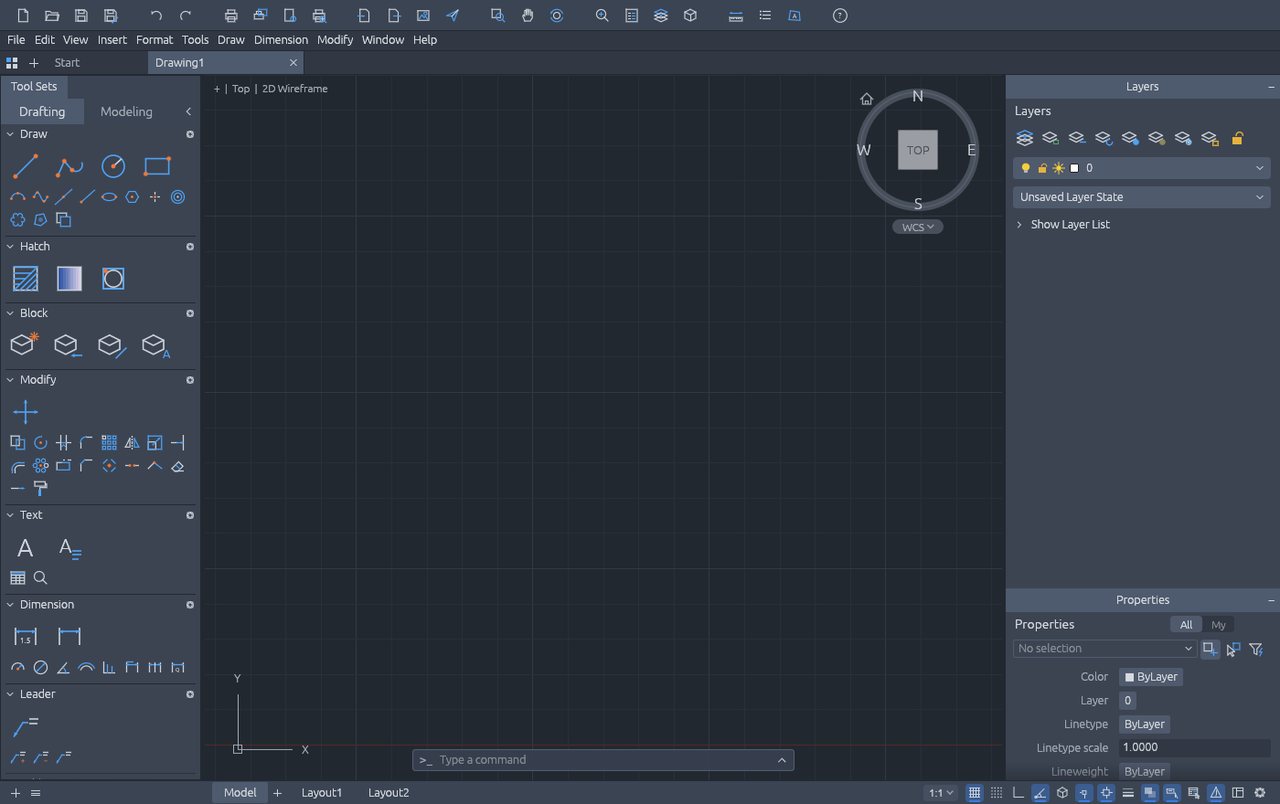The width and height of the screenshot is (1280, 804).
Task: Collapse the Draw section
Action: pos(11,134)
